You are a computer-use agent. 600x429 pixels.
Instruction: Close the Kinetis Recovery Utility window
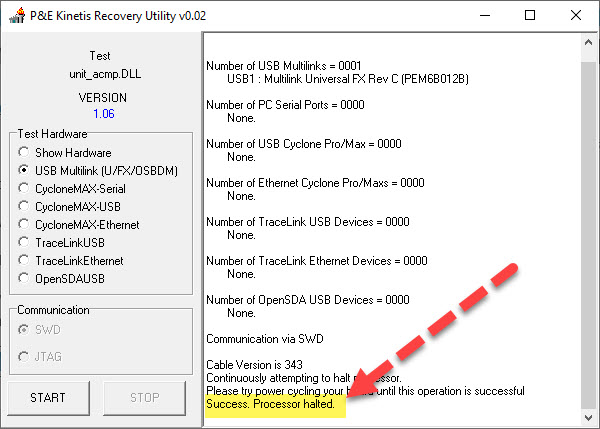pyautogui.click(x=575, y=15)
